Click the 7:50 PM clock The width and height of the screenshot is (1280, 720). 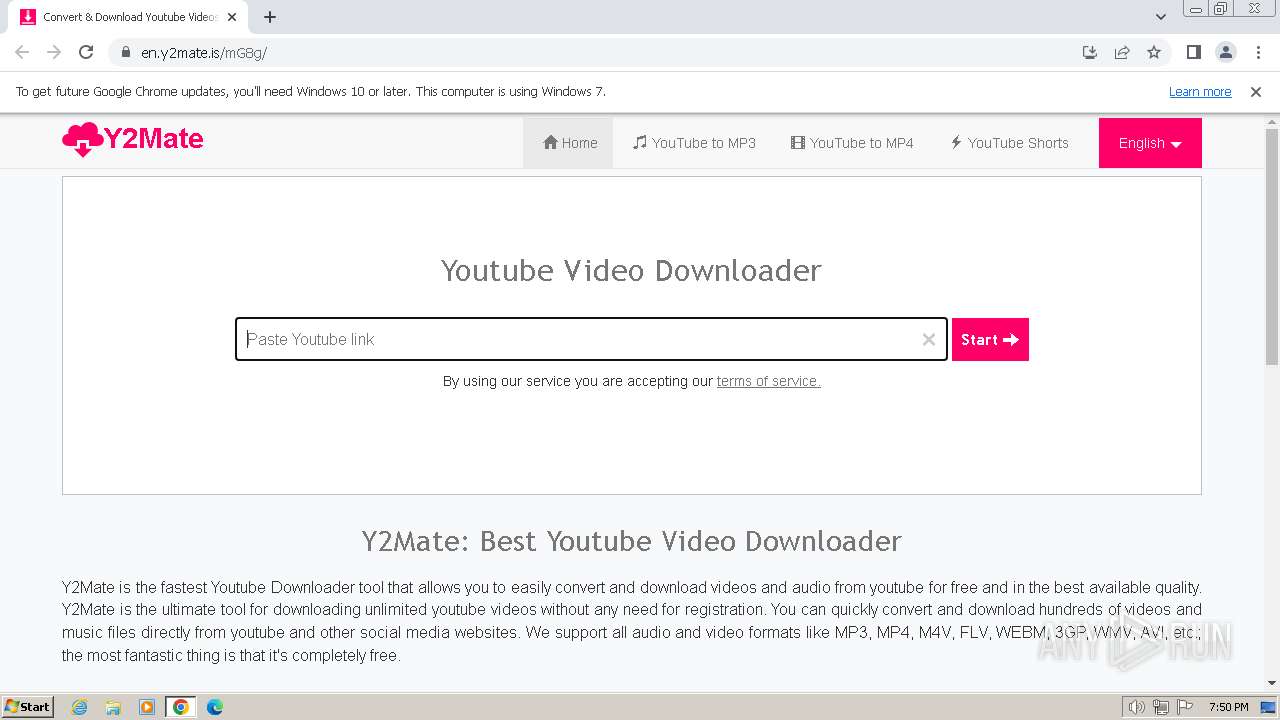point(1229,707)
